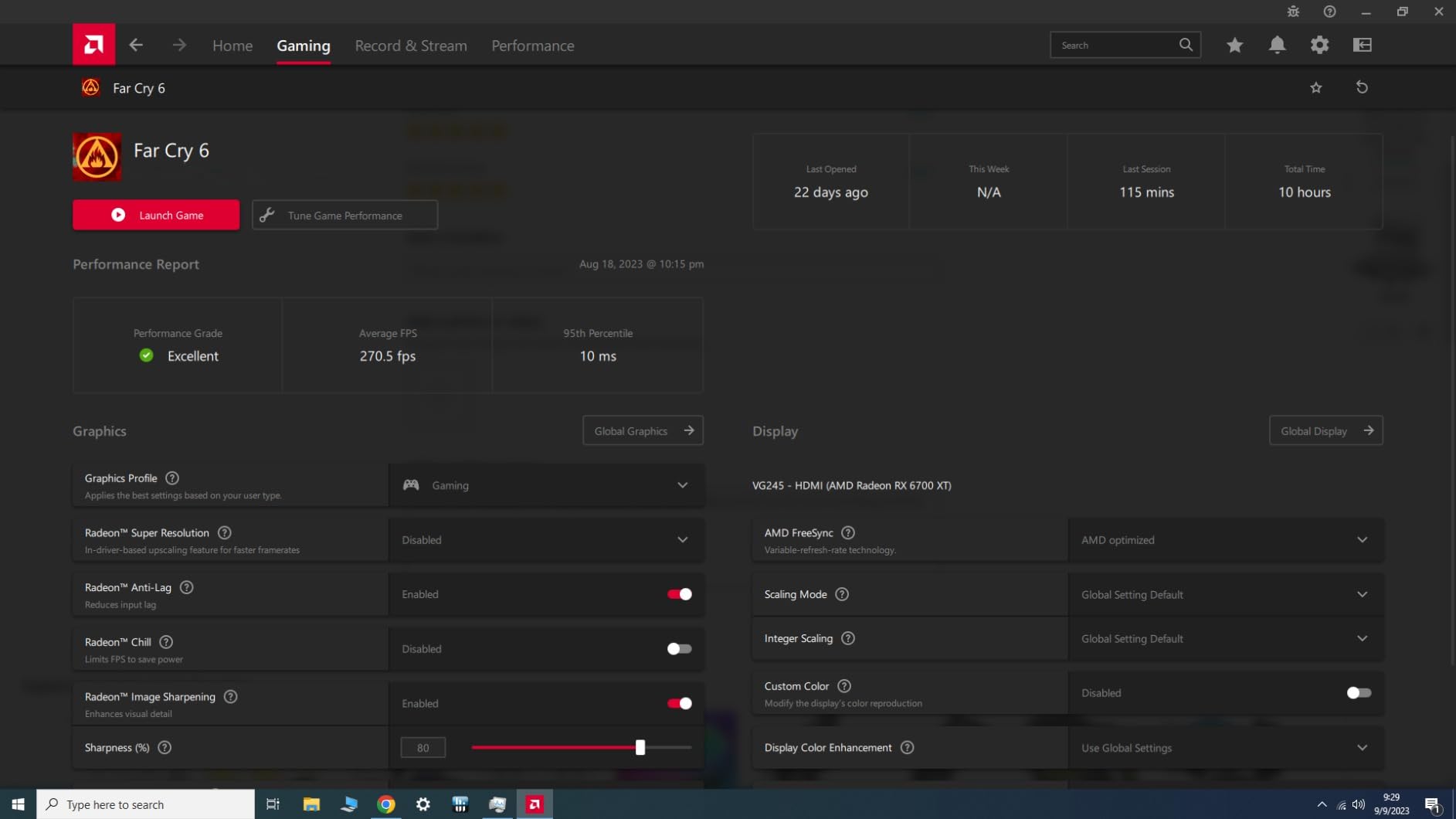Viewport: 1456px width, 819px height.
Task: Click the Far Cry 6 game thumbnail
Action: (97, 156)
